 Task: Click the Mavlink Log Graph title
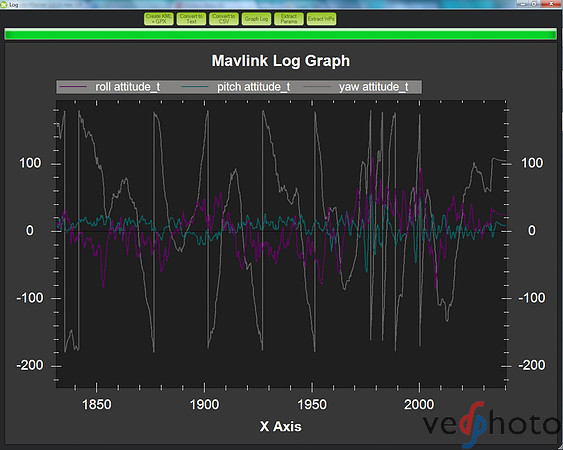click(x=280, y=61)
